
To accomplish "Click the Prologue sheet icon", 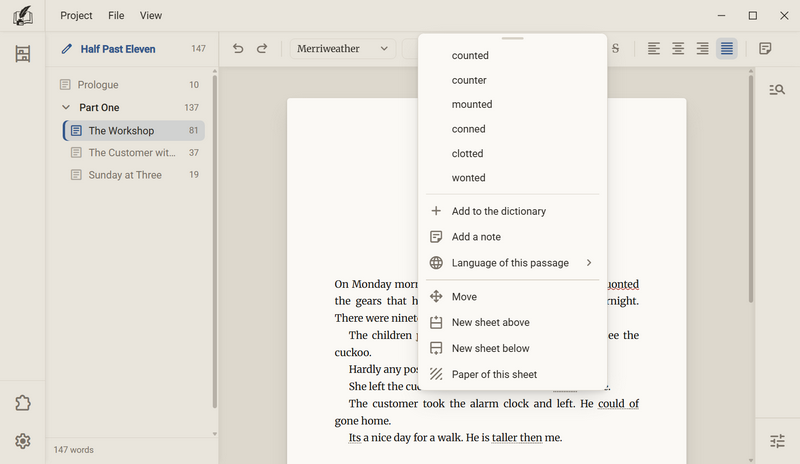I will pyautogui.click(x=65, y=84).
